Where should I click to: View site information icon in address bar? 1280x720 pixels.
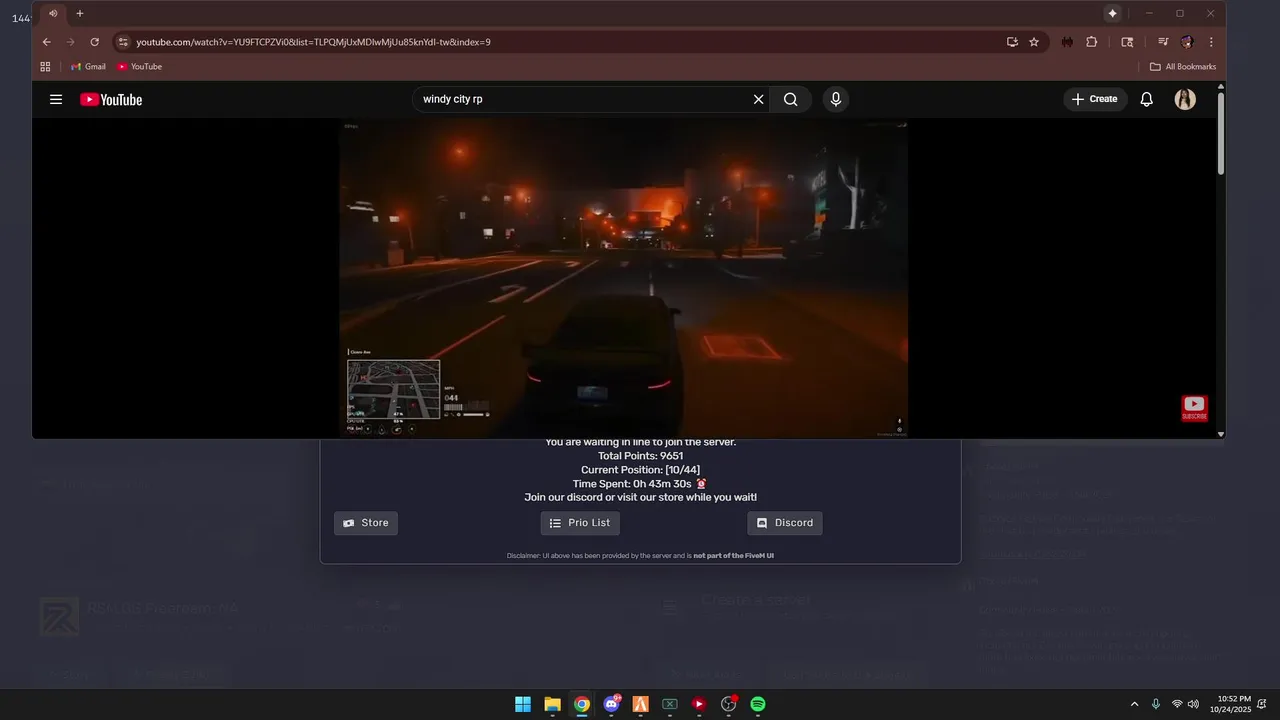click(123, 42)
